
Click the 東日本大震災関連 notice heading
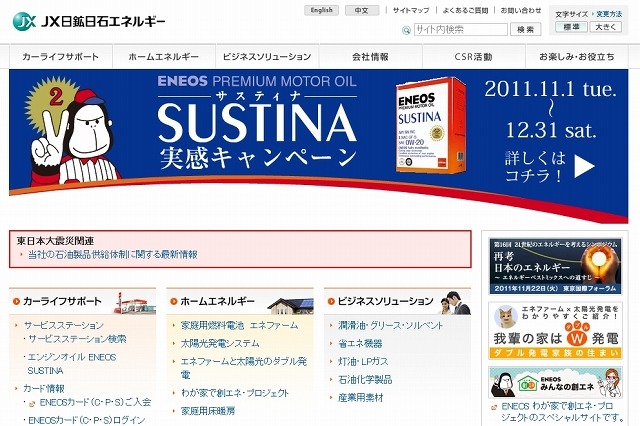(x=56, y=241)
